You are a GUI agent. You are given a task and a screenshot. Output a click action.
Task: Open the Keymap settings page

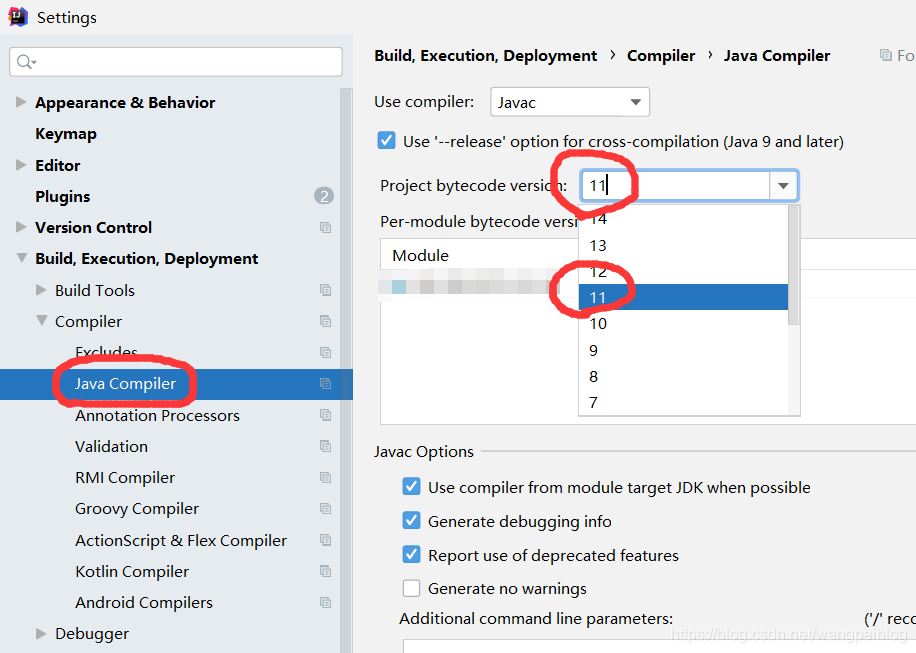(66, 134)
